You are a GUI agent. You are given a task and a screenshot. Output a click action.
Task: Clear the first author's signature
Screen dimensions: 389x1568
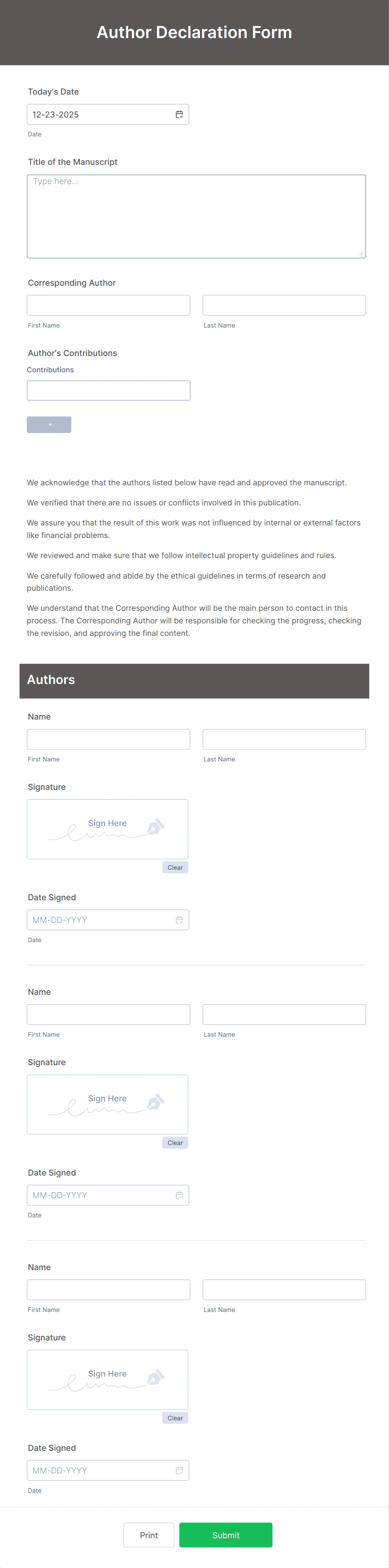click(175, 867)
